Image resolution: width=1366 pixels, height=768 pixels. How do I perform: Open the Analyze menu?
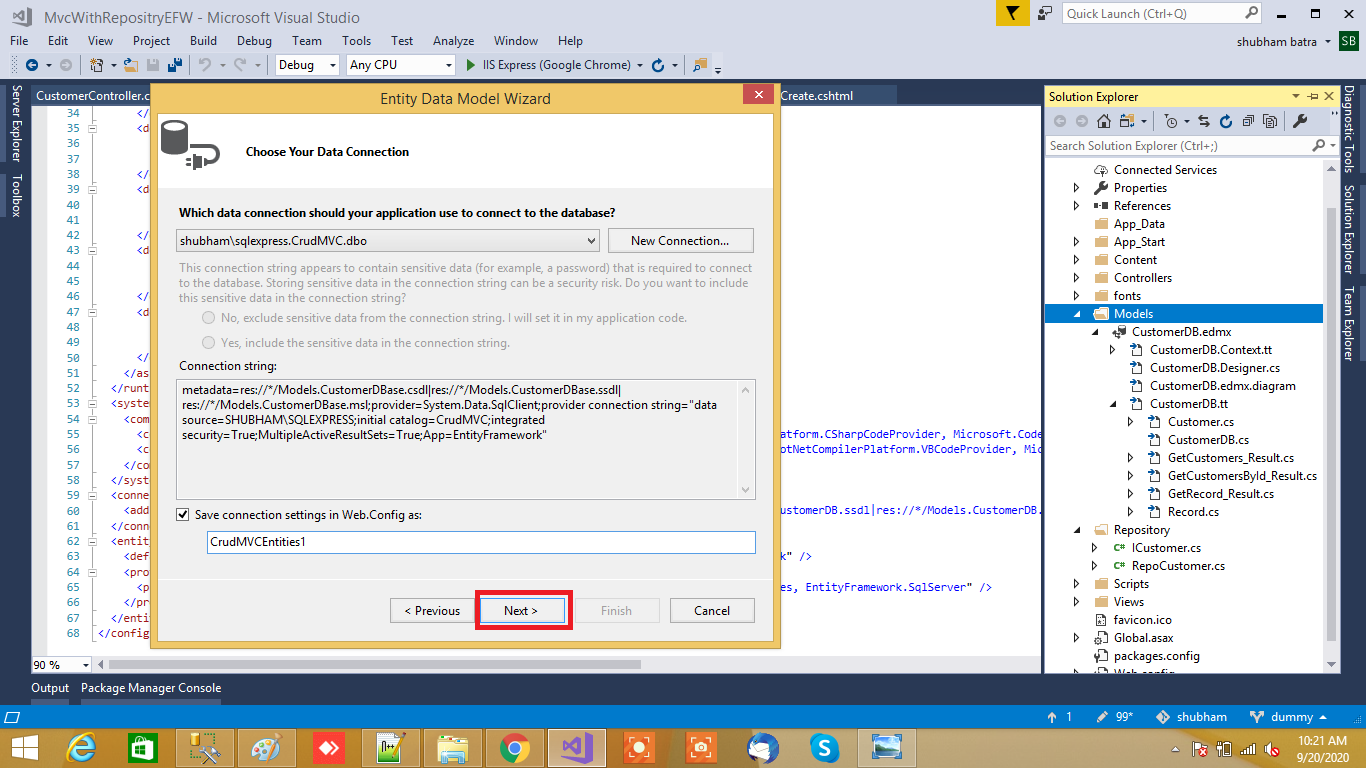pyautogui.click(x=453, y=41)
